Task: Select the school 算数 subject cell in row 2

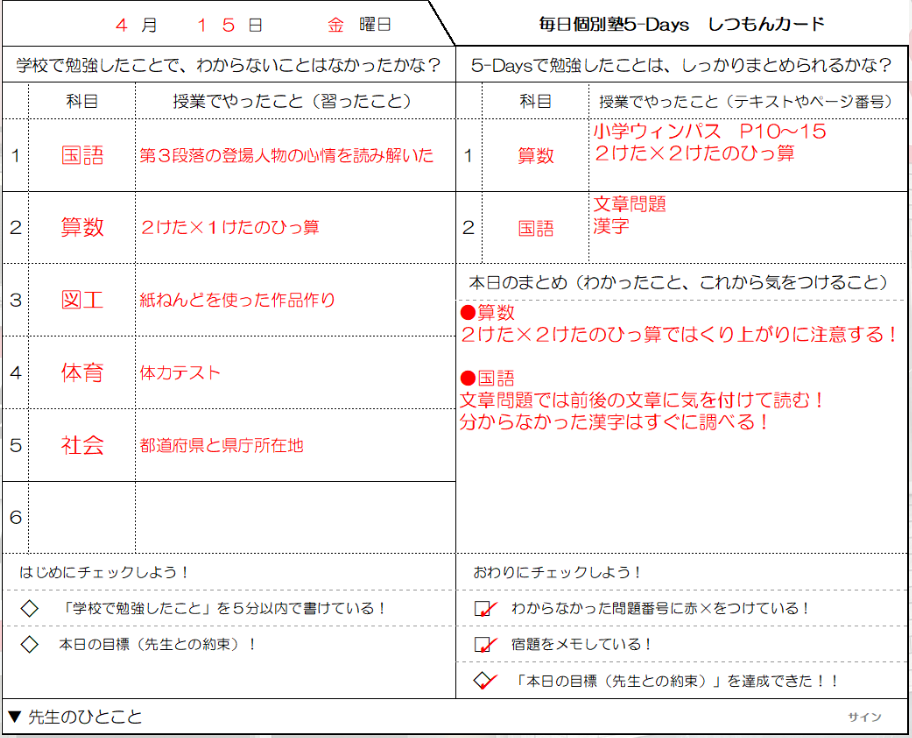Action: click(x=82, y=227)
